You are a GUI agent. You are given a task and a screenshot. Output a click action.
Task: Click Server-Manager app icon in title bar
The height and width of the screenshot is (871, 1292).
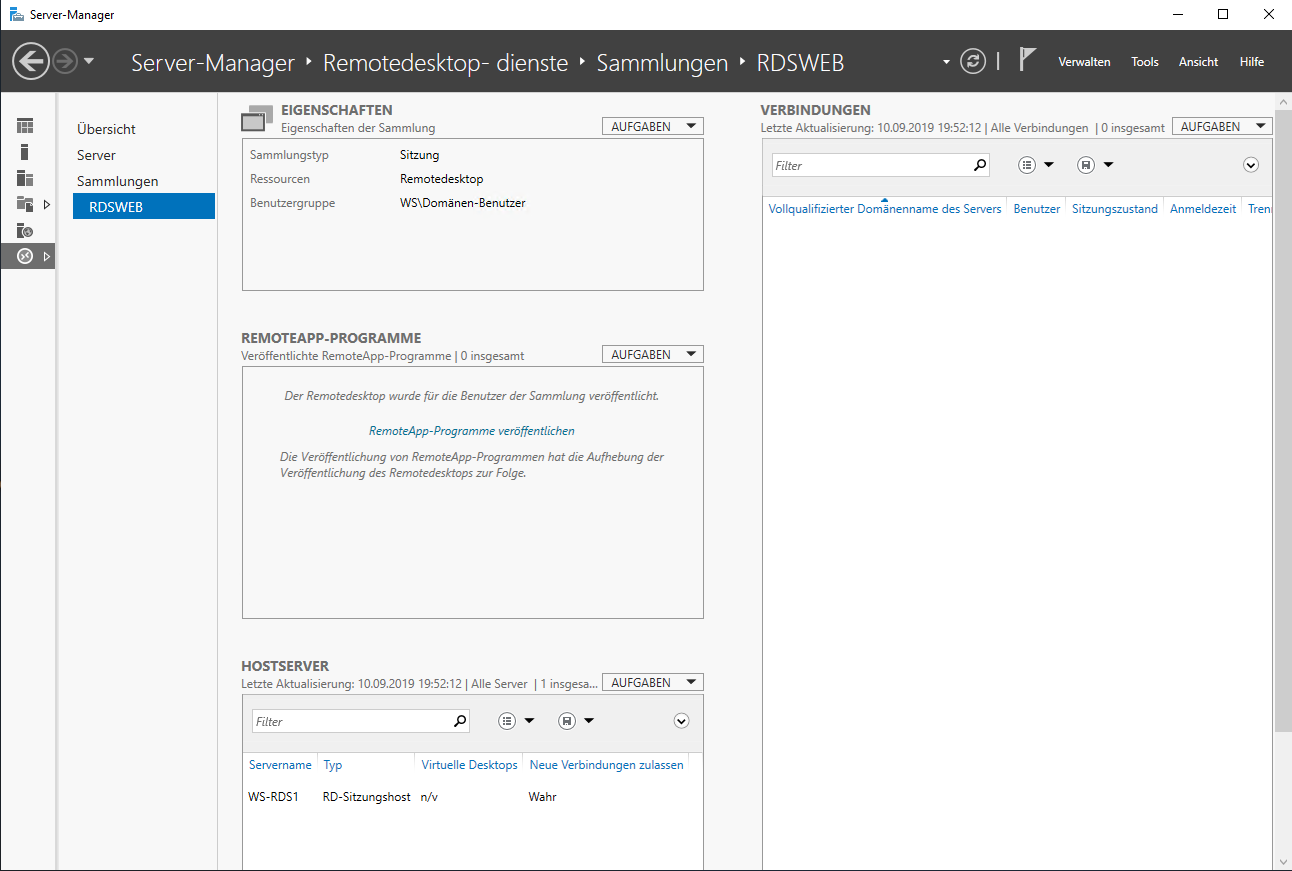point(17,14)
